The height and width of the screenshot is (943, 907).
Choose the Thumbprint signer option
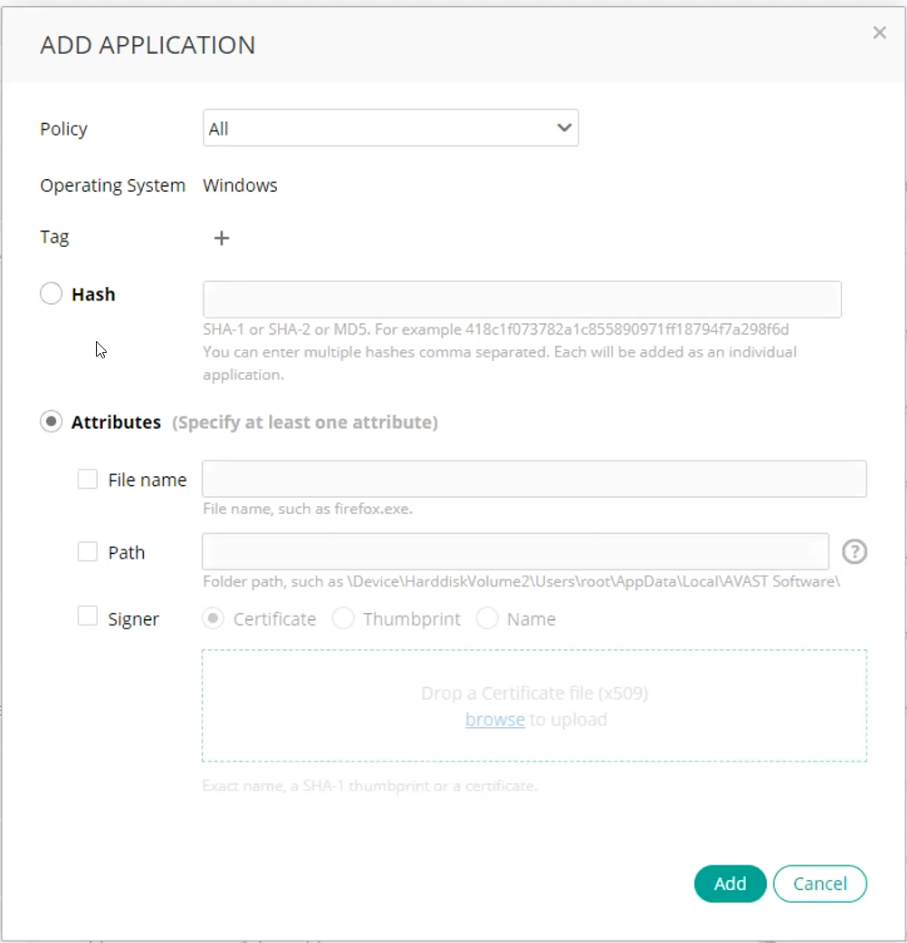[x=343, y=619]
